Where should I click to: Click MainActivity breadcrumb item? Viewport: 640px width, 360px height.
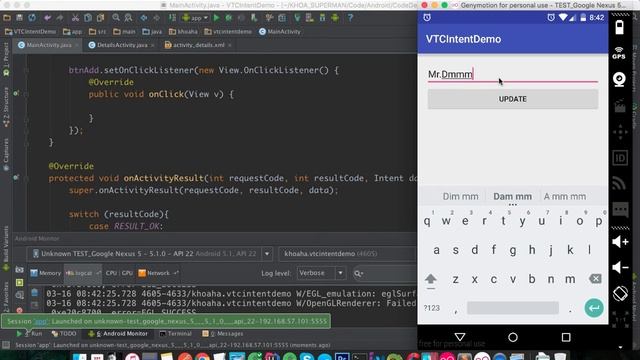[280, 31]
